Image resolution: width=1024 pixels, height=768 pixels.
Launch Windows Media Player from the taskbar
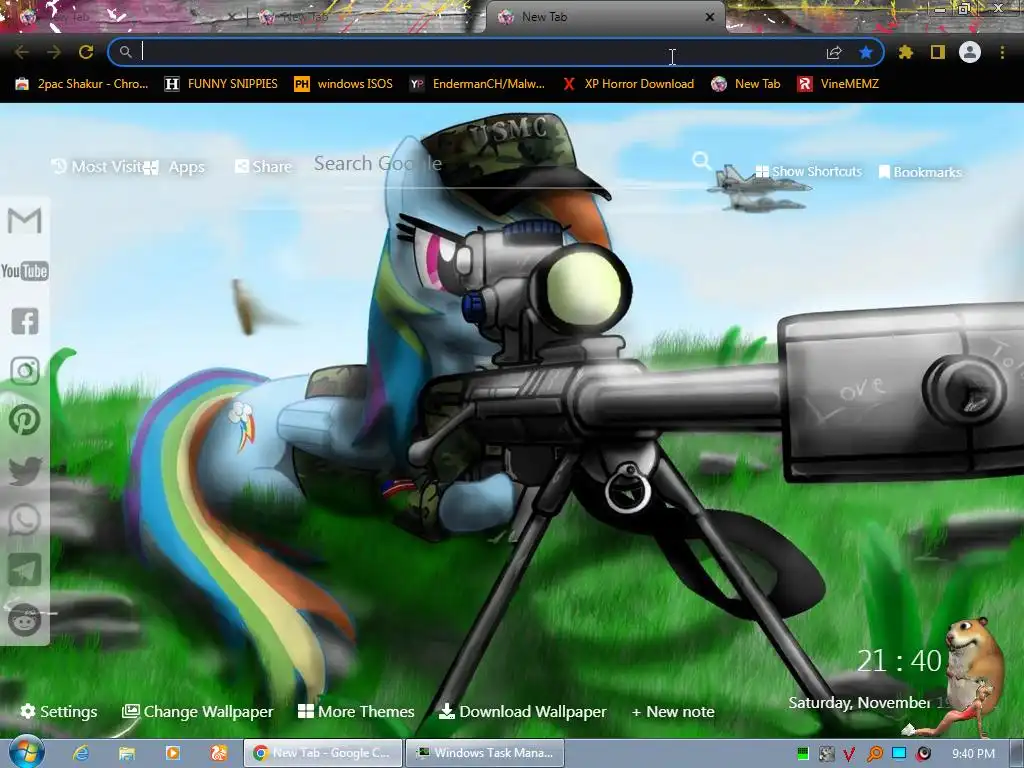click(173, 753)
